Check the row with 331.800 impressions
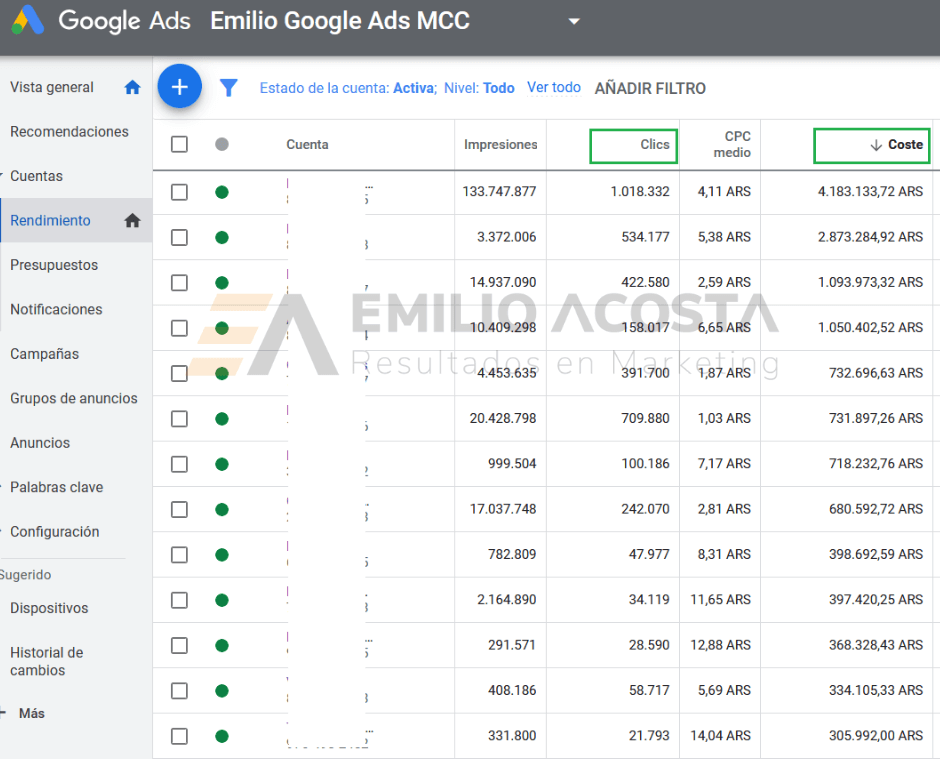Screen dimensions: 940x759 pos(179,736)
